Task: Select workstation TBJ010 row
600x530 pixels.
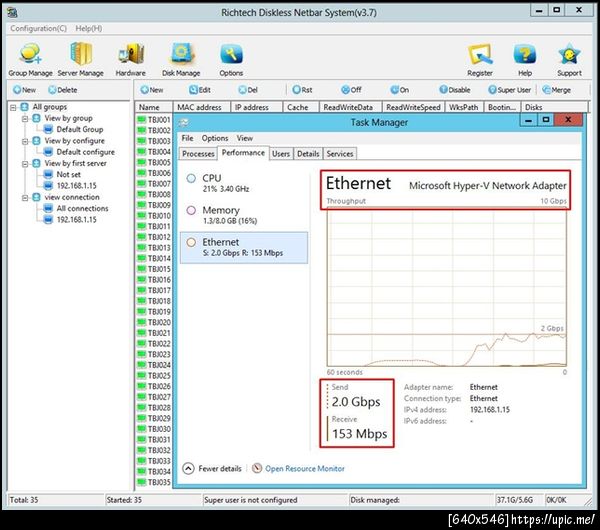Action: coord(155,216)
